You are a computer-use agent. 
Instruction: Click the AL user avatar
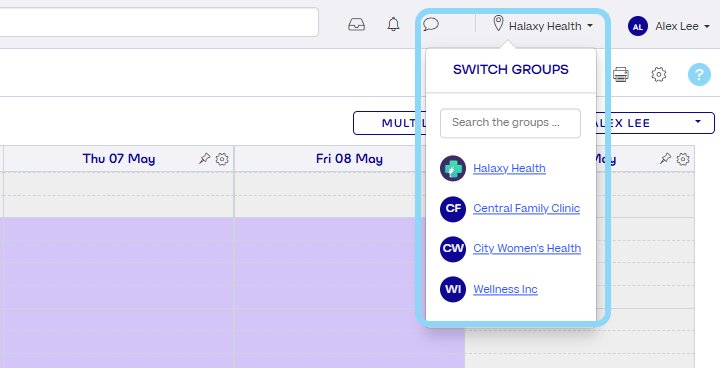pyautogui.click(x=637, y=26)
